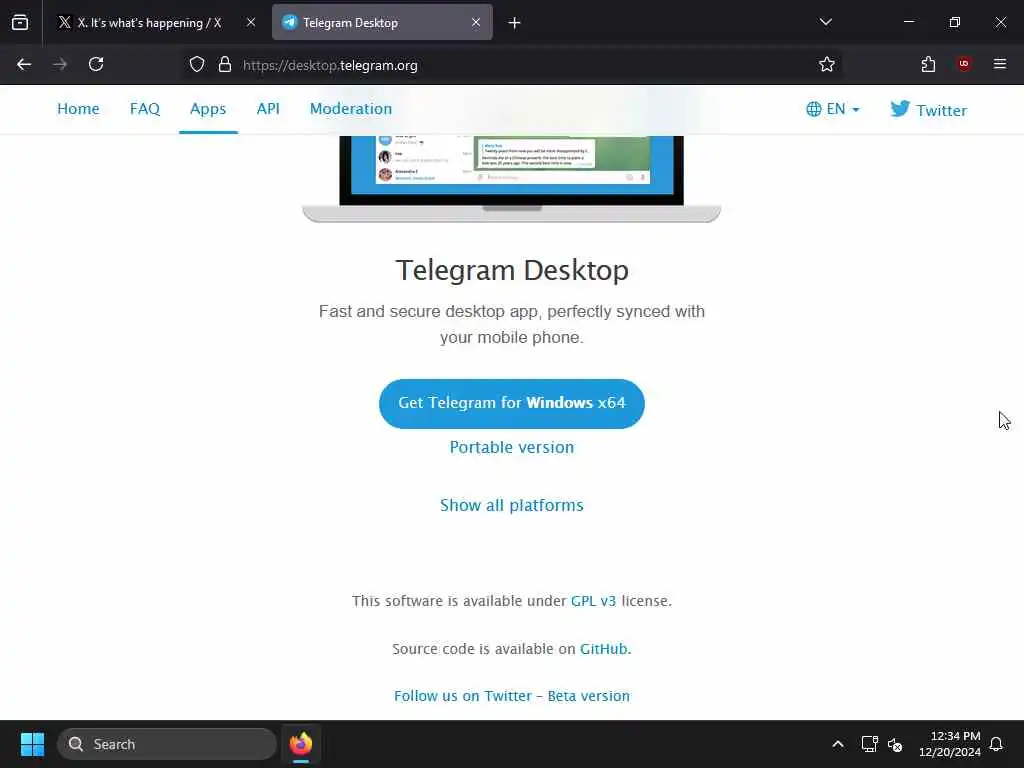1024x768 pixels.
Task: Click the taskbar Search box
Action: (x=167, y=744)
